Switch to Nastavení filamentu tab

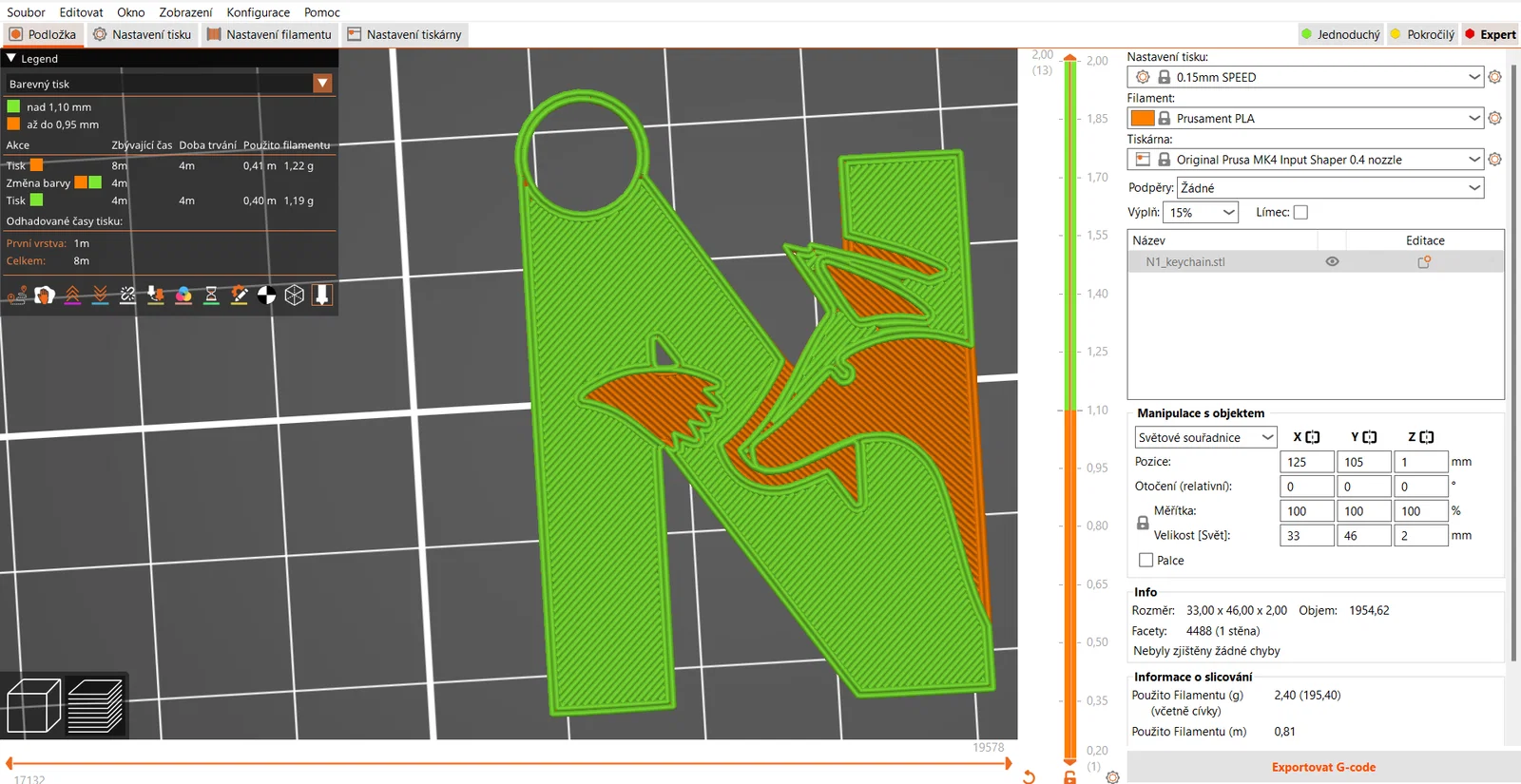coord(269,34)
